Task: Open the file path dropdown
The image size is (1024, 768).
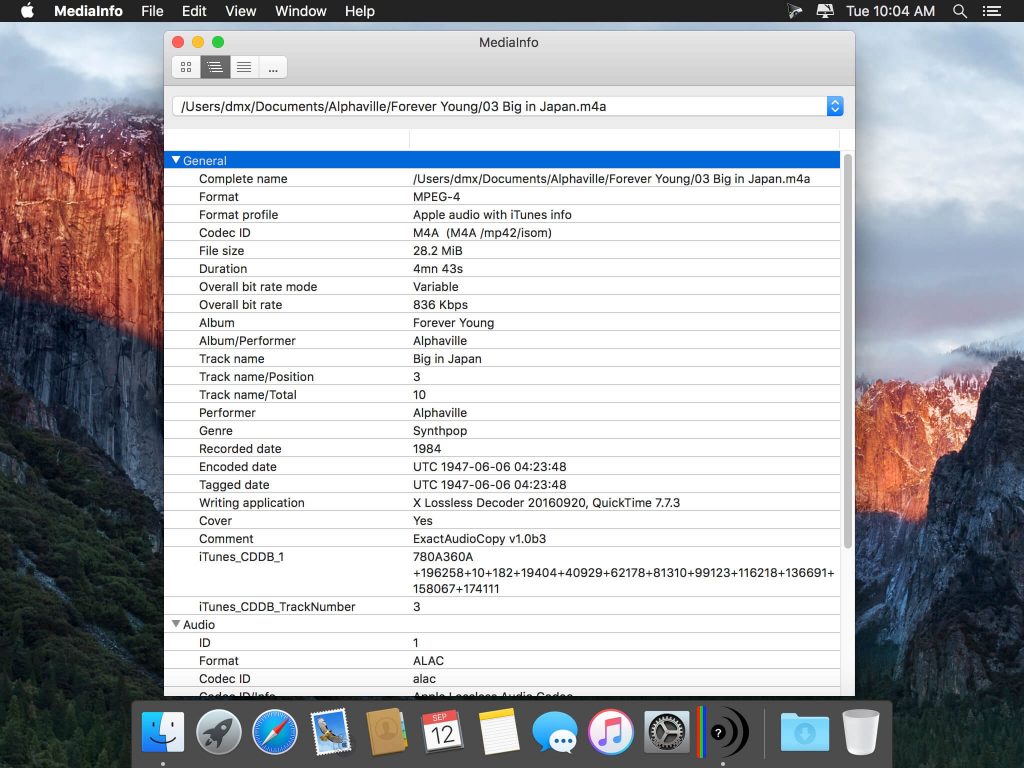Action: click(x=835, y=106)
